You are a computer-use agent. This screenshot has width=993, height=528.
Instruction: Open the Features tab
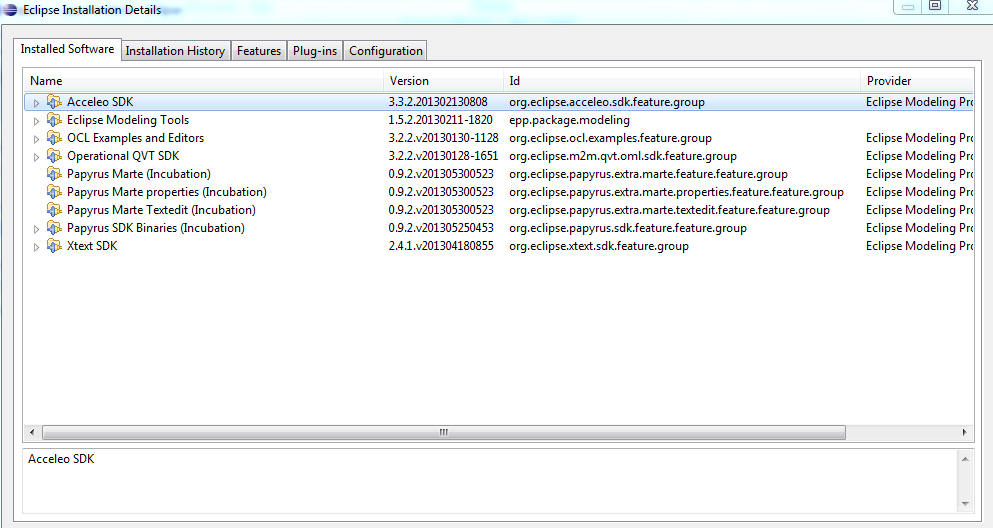258,51
